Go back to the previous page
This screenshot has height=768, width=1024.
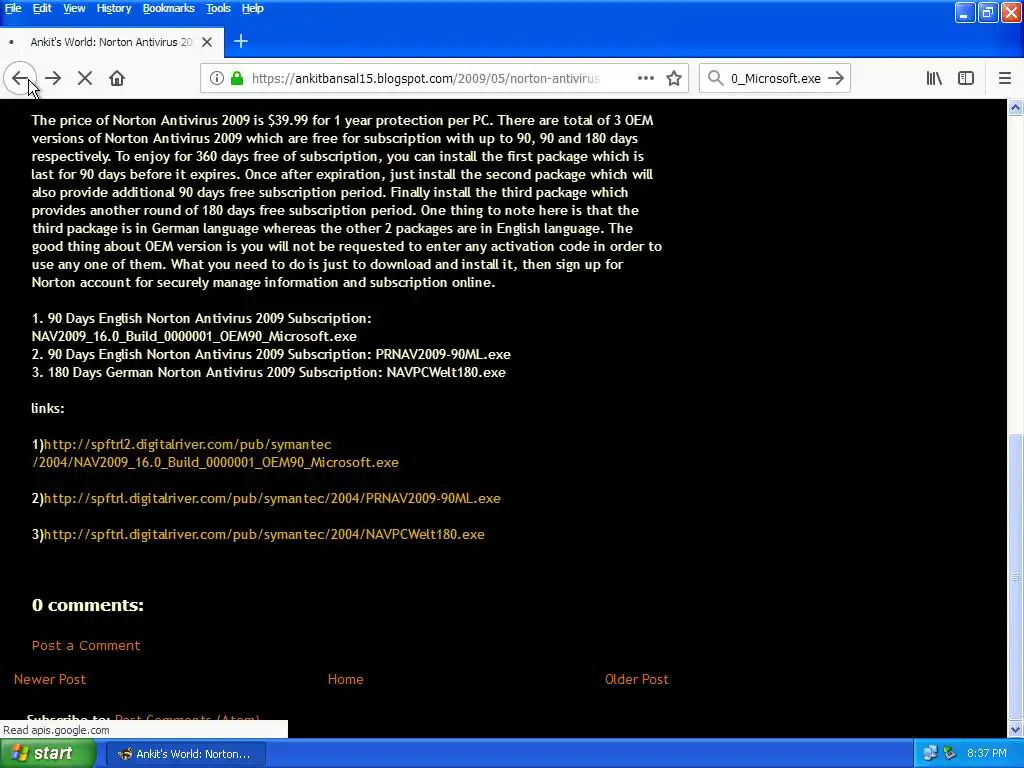(20, 78)
